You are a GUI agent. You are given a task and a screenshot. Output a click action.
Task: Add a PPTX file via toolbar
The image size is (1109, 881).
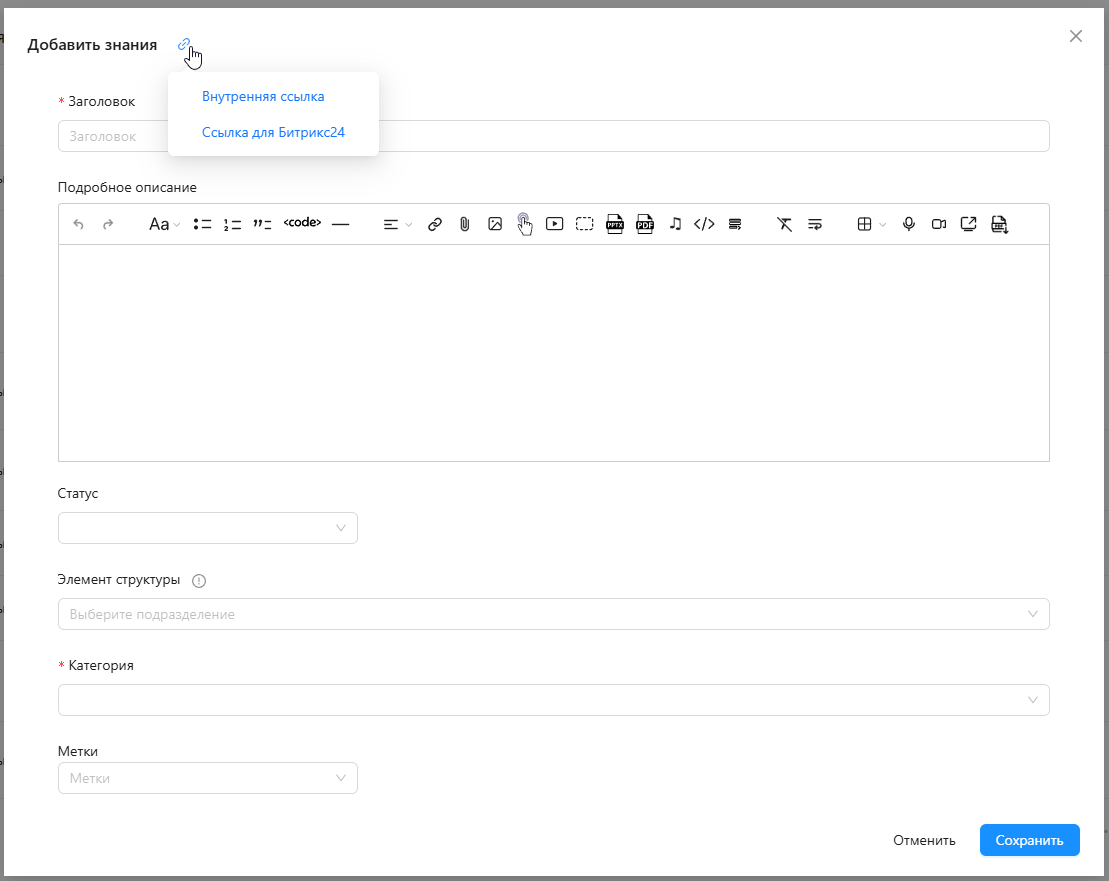tap(614, 225)
